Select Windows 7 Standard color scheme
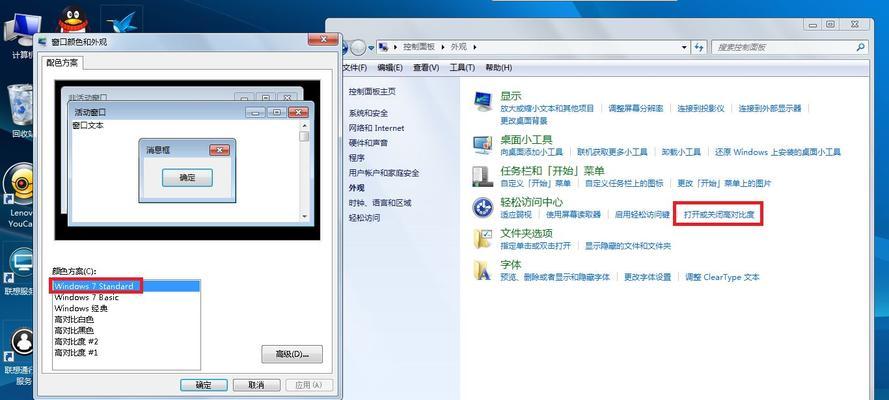 [126, 286]
